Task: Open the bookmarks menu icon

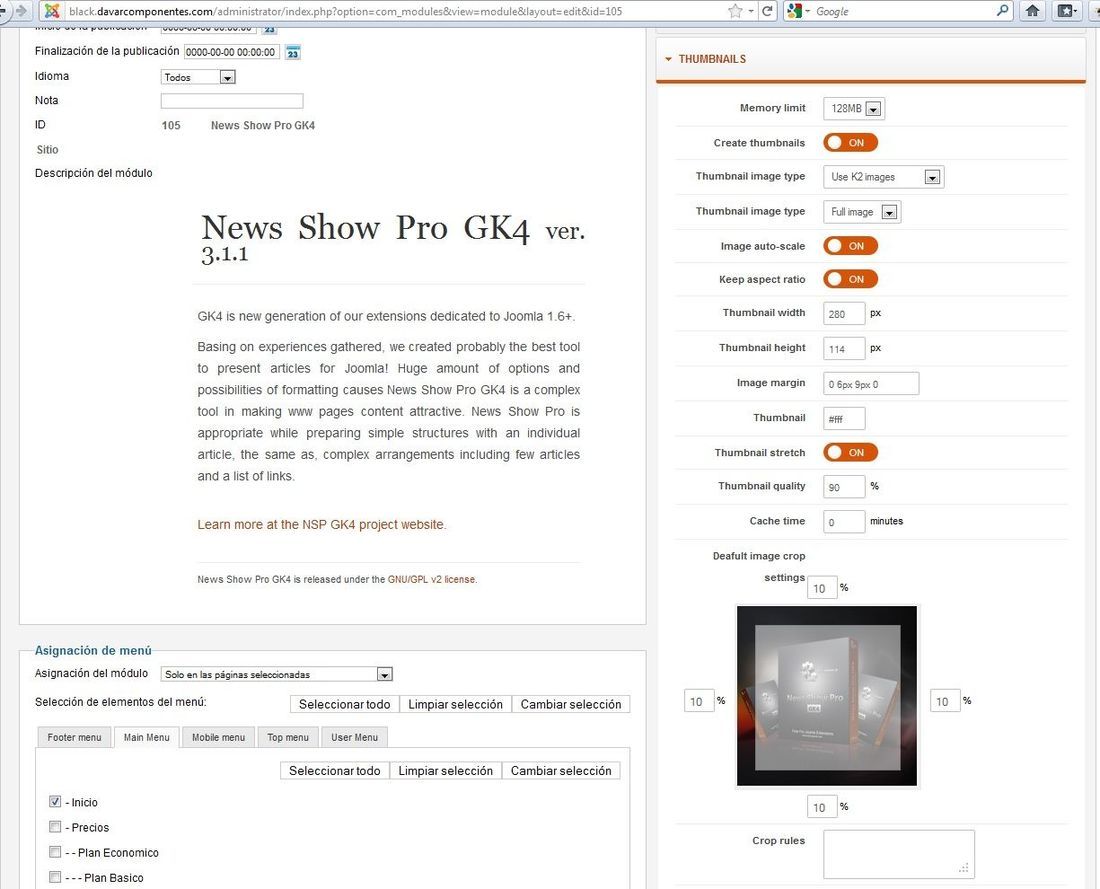Action: click(1066, 11)
